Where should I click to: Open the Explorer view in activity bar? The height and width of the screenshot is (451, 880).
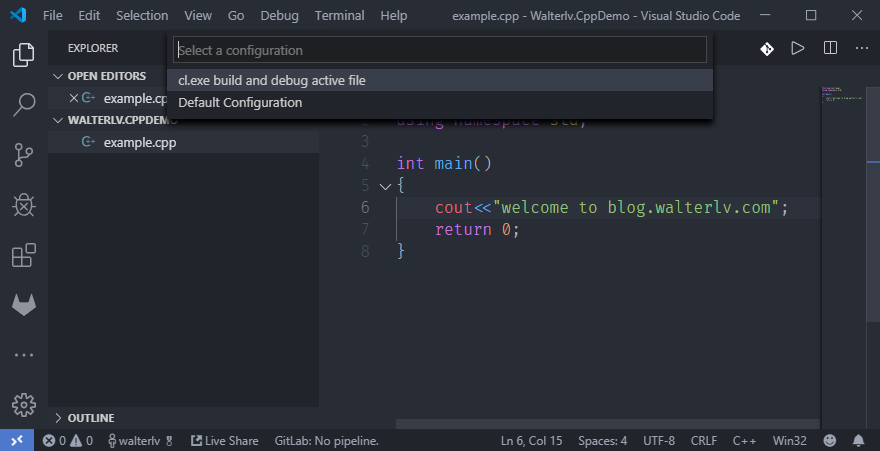tap(23, 55)
